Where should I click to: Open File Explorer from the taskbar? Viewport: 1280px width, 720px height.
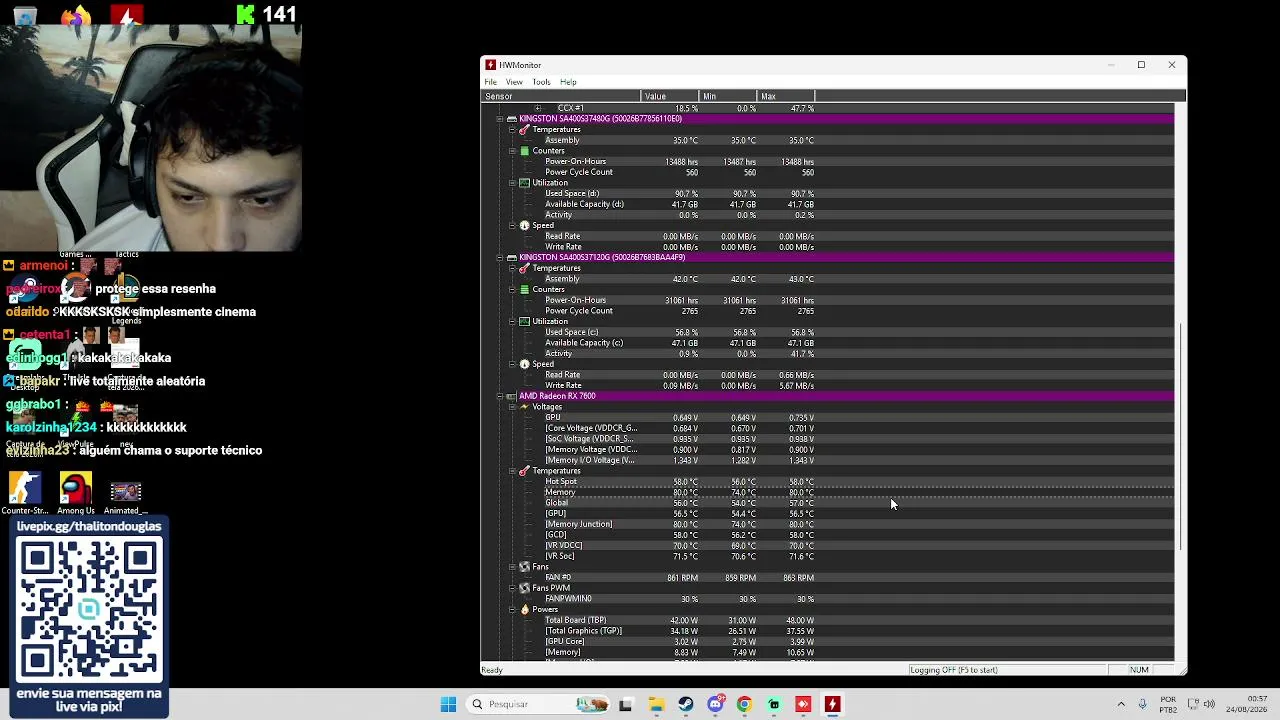click(x=656, y=704)
